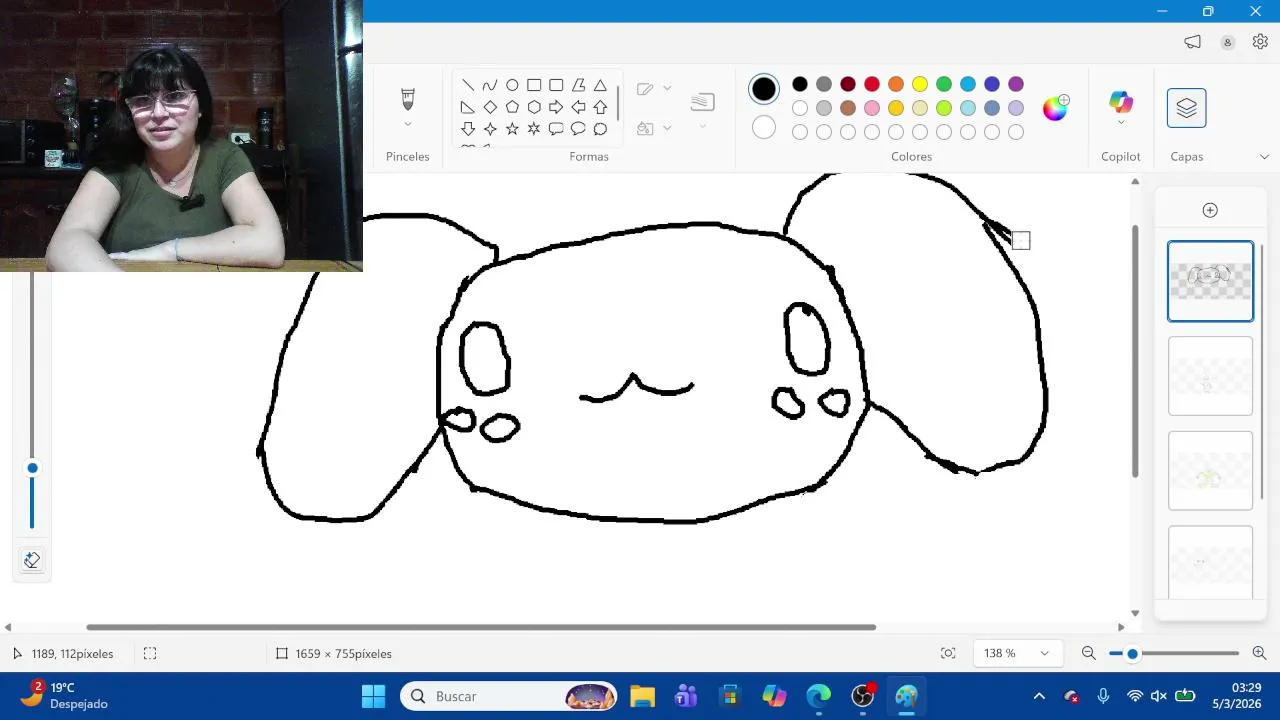The height and width of the screenshot is (720, 1280).
Task: Pick the purple color swatch
Action: tap(1016, 84)
